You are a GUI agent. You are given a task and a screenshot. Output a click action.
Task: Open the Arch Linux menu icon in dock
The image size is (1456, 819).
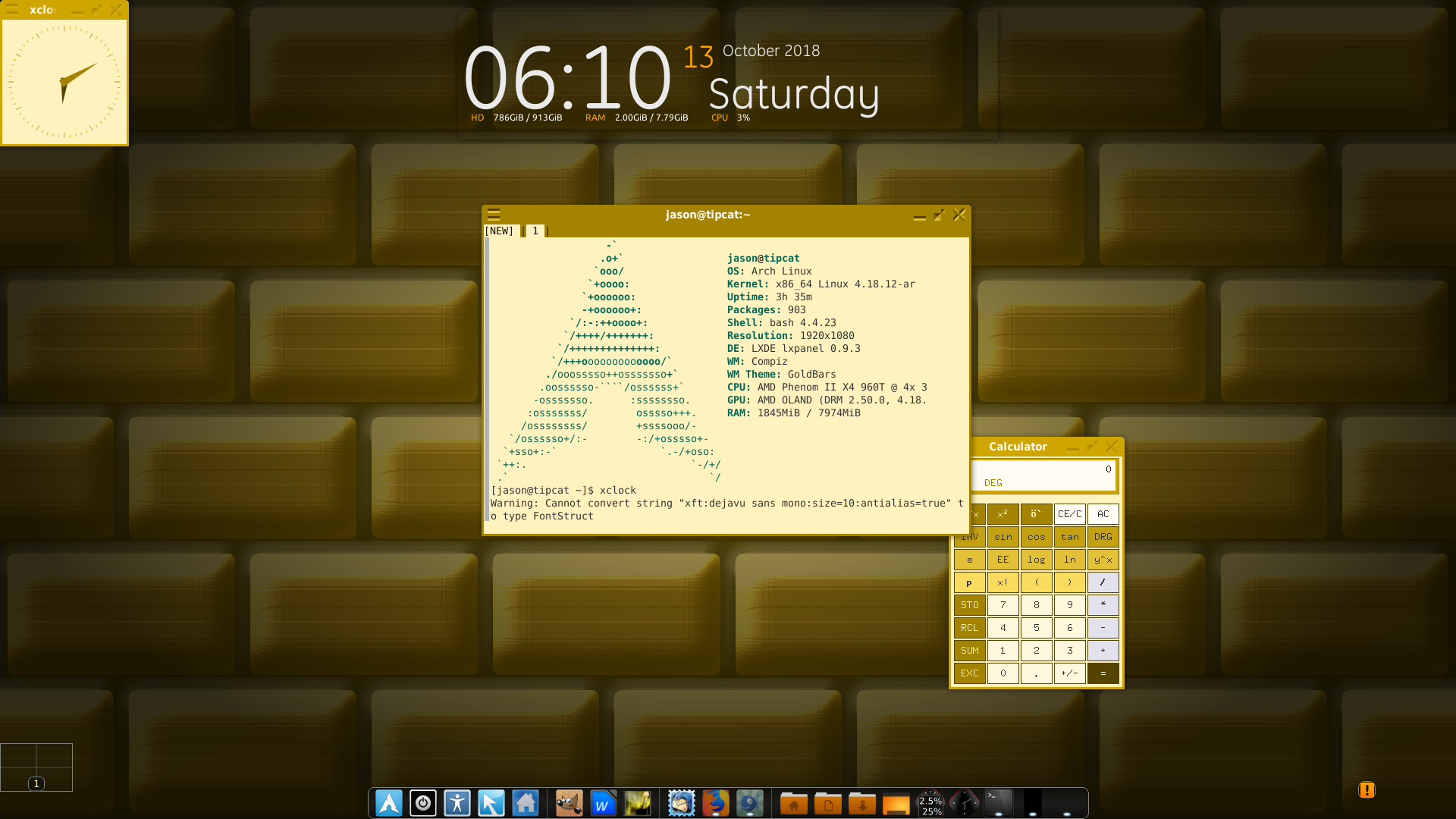click(x=389, y=803)
